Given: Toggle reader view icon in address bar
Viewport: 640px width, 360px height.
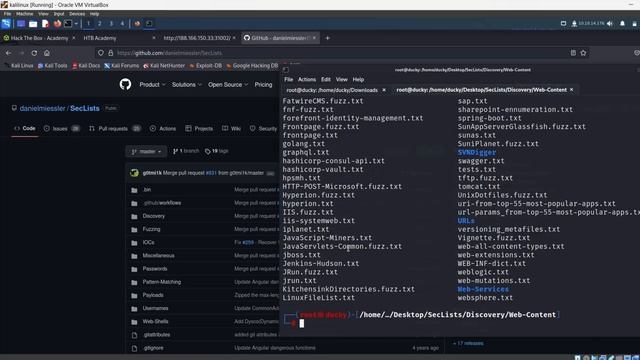Looking at the screenshot, I should [x=573, y=53].
